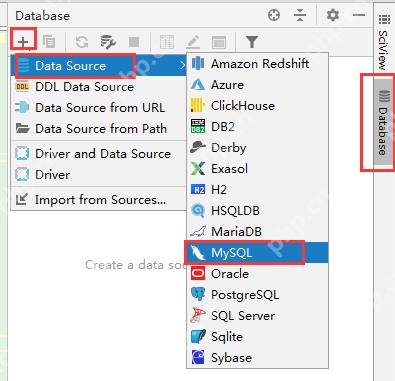Choose Data Source from URL
Image resolution: width=395 pixels, height=381 pixels.
[x=99, y=108]
